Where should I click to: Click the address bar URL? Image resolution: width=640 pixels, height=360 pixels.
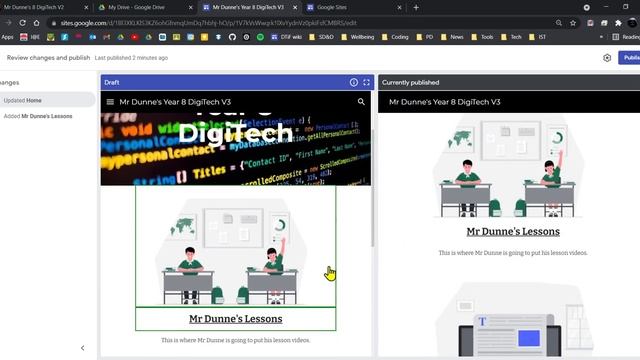(x=208, y=23)
